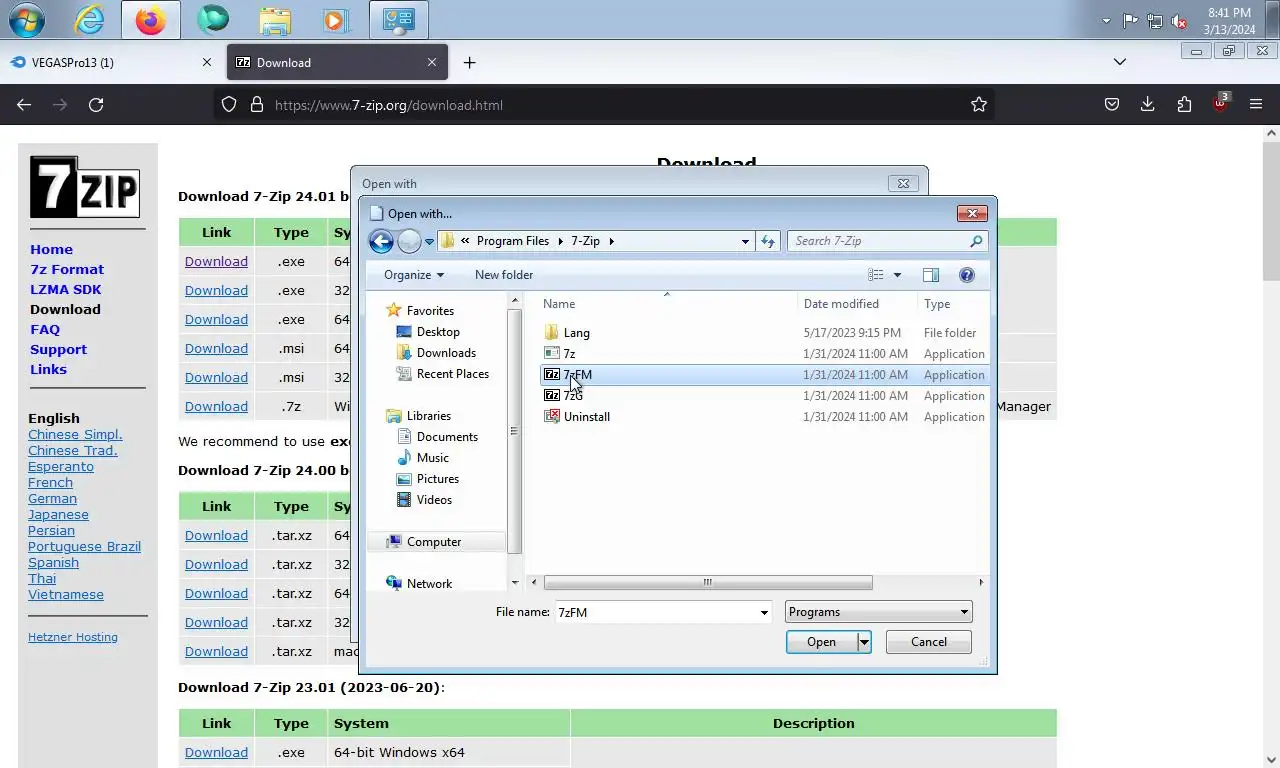Expand the address path dropdown
1280x768 pixels.
(745, 241)
